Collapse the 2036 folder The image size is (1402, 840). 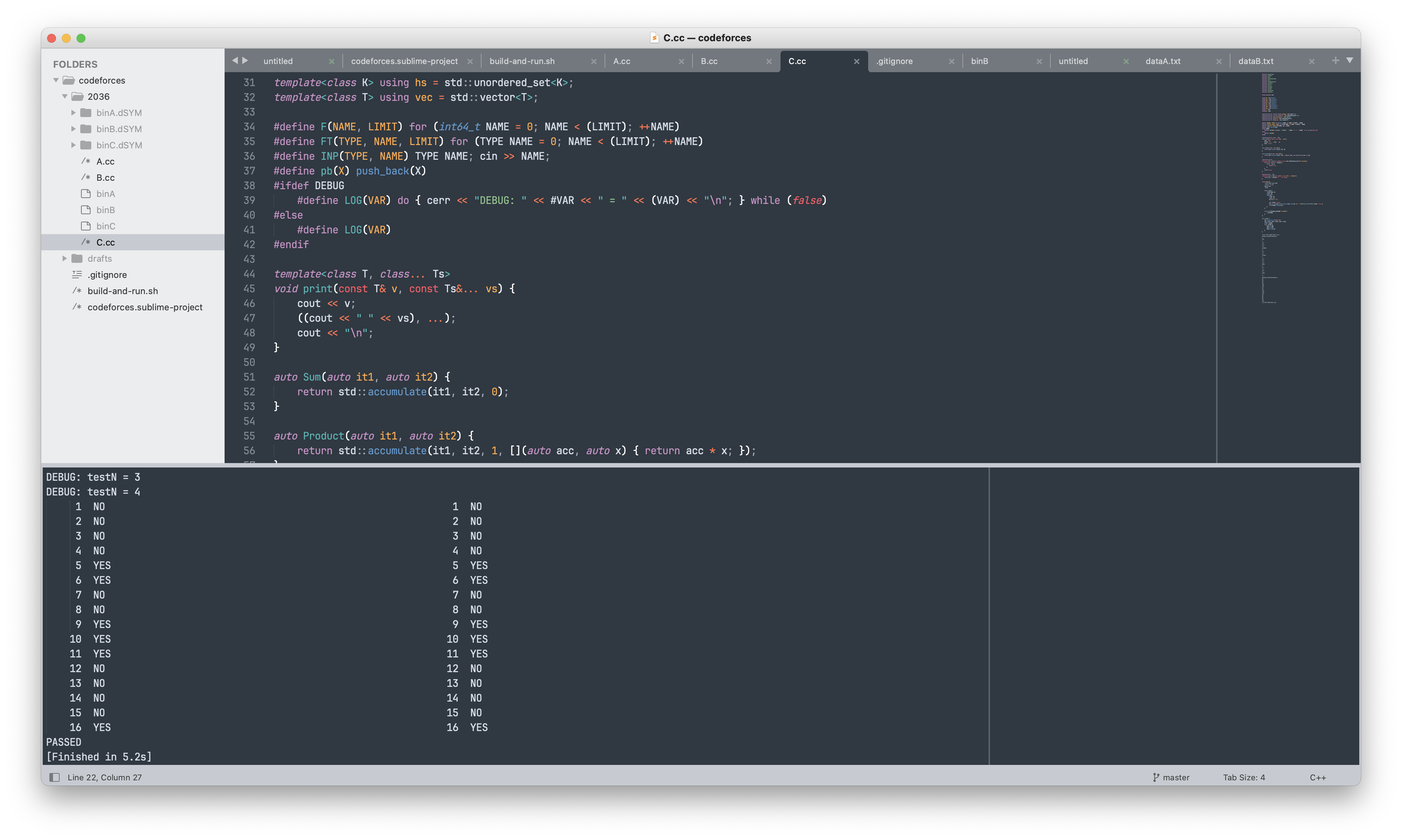(x=64, y=97)
